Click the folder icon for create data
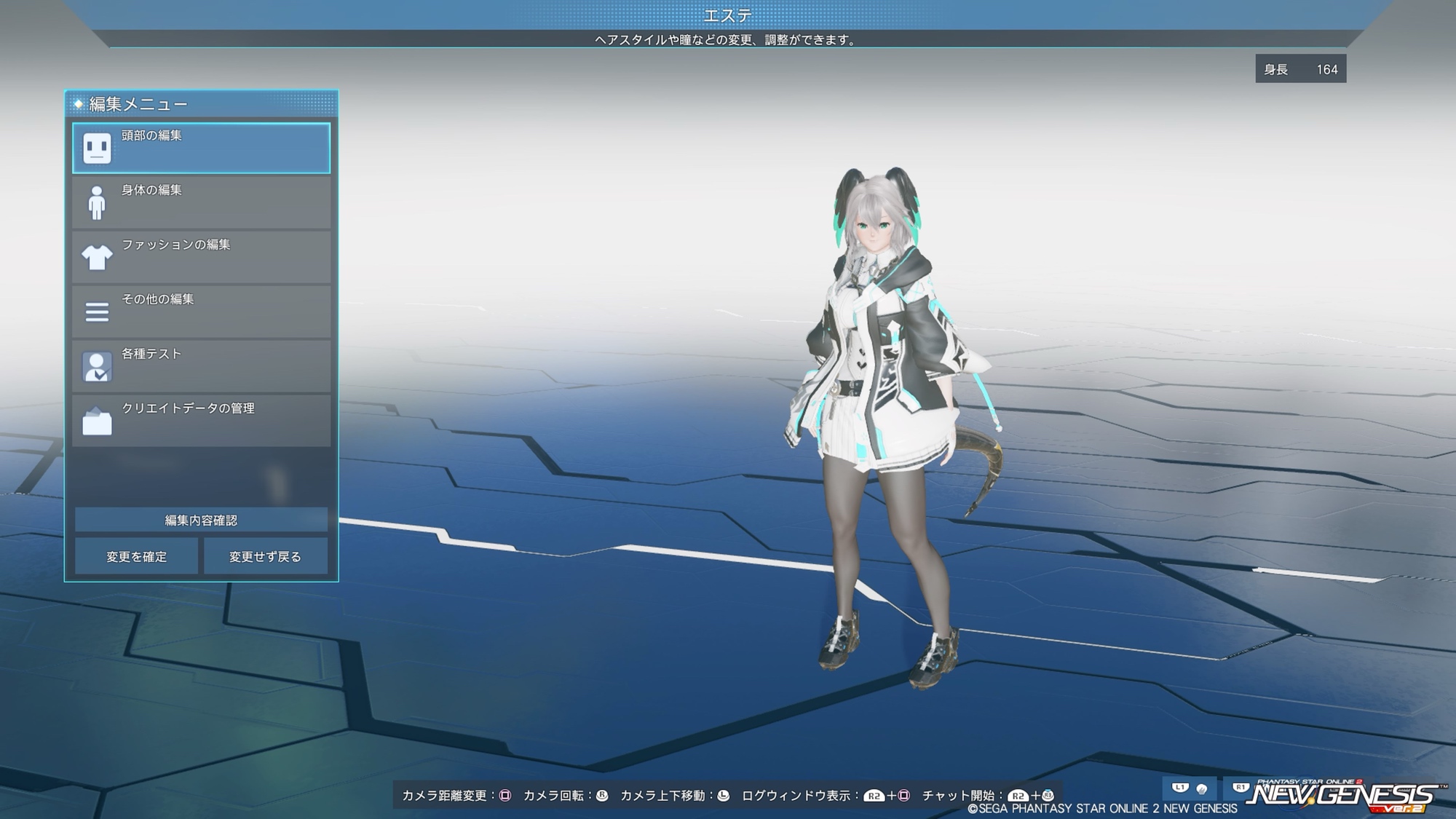The width and height of the screenshot is (1456, 819). click(97, 422)
